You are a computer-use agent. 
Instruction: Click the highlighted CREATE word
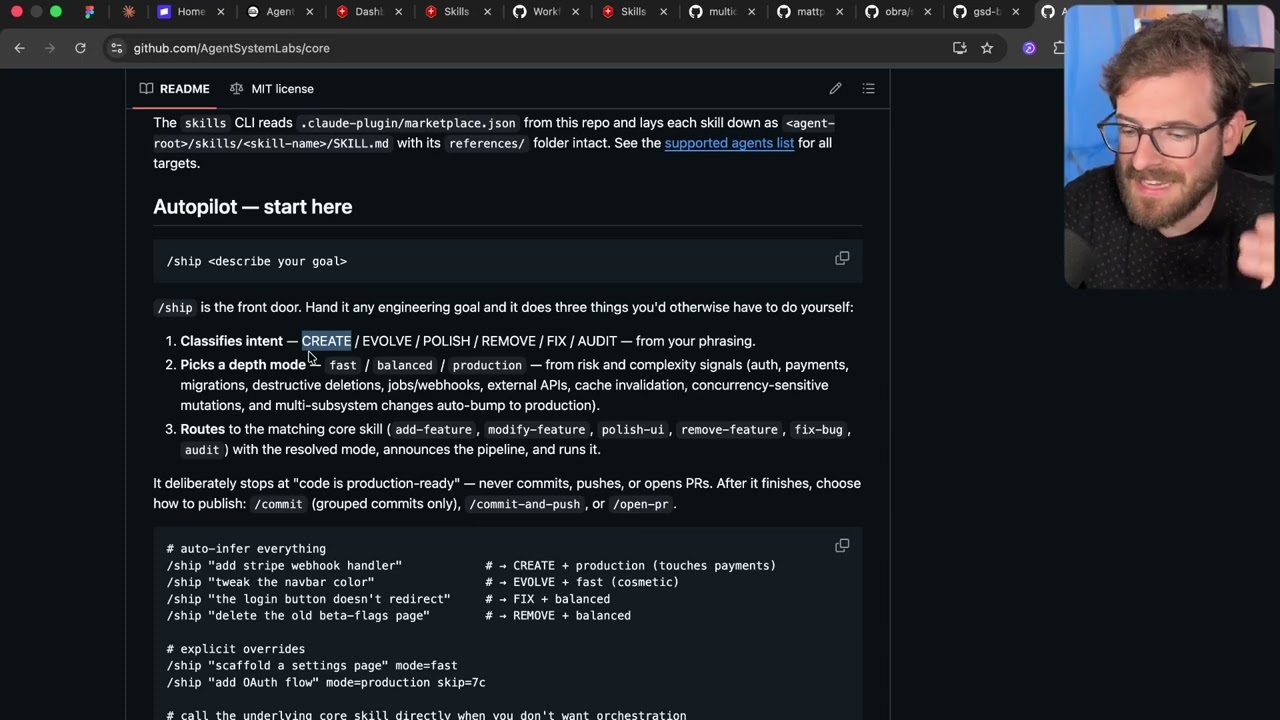[x=326, y=341]
